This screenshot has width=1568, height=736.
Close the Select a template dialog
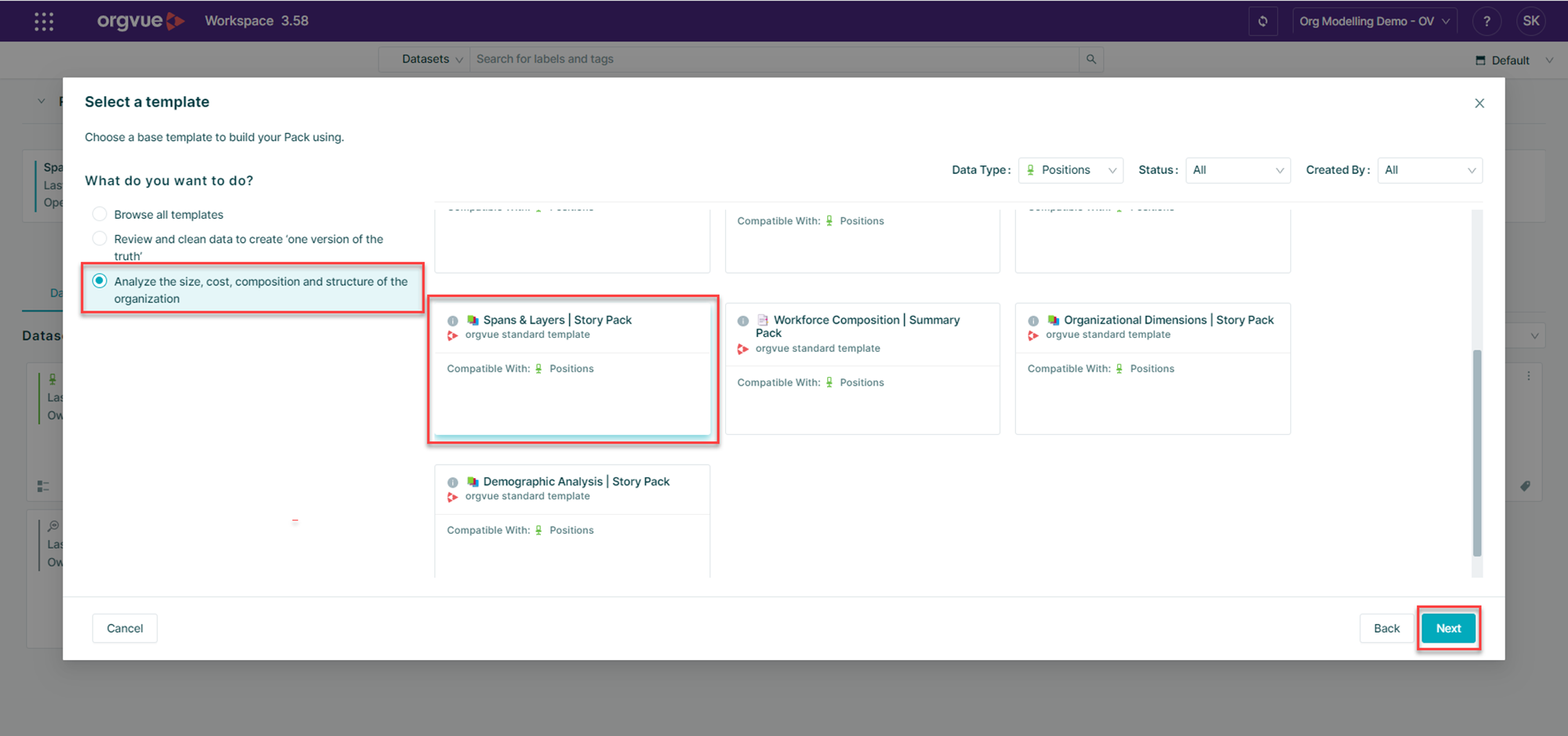tap(1479, 103)
